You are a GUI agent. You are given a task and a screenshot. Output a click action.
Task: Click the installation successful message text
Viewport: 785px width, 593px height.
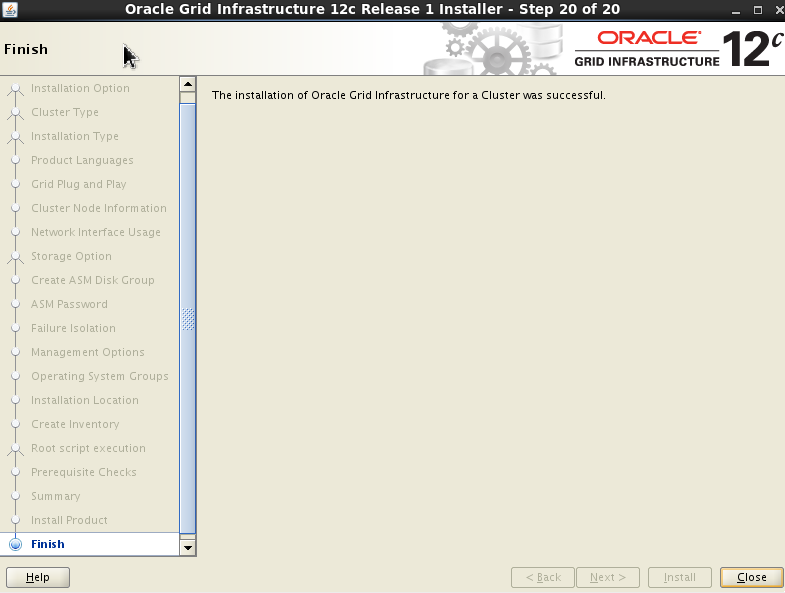pyautogui.click(x=409, y=95)
